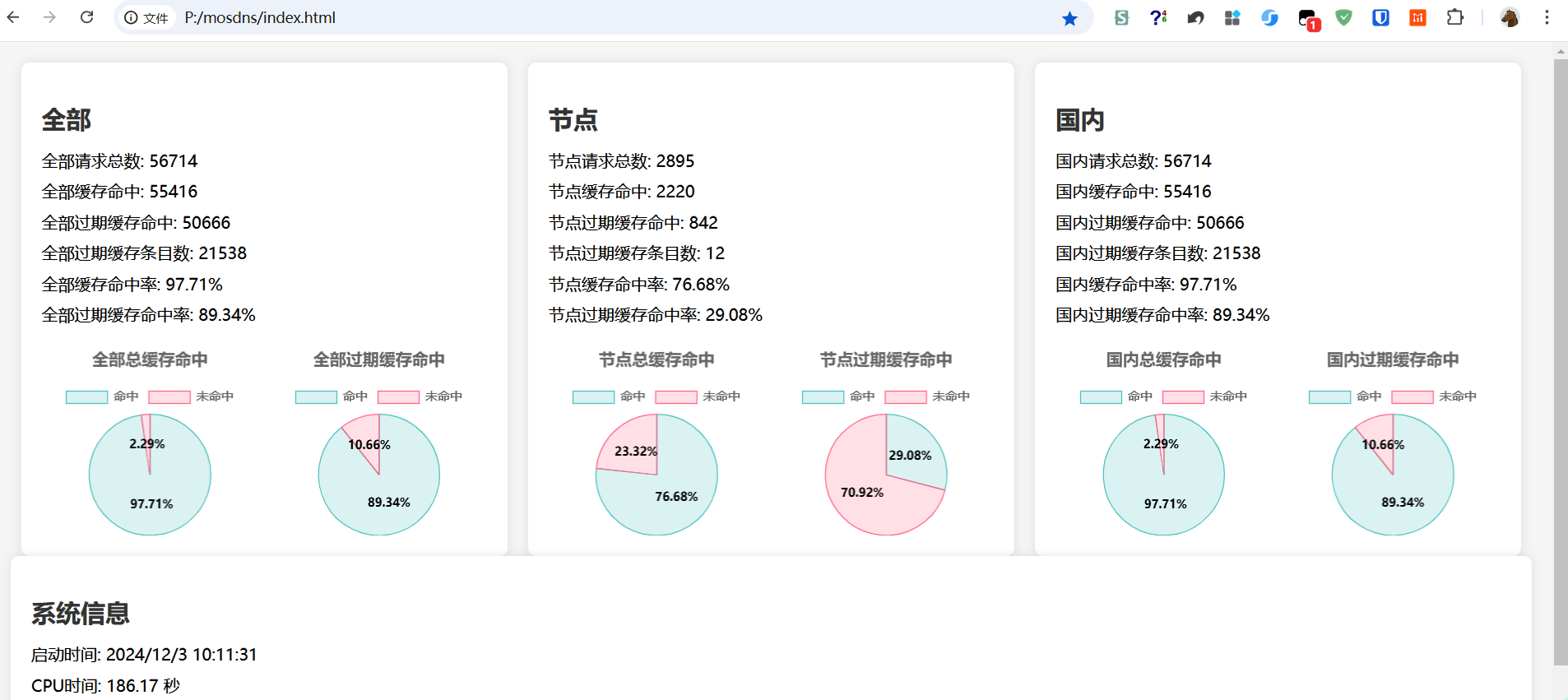This screenshot has width=1568, height=700.
Task: Click the IPv4/IPv6 question mark extension
Action: [1158, 17]
